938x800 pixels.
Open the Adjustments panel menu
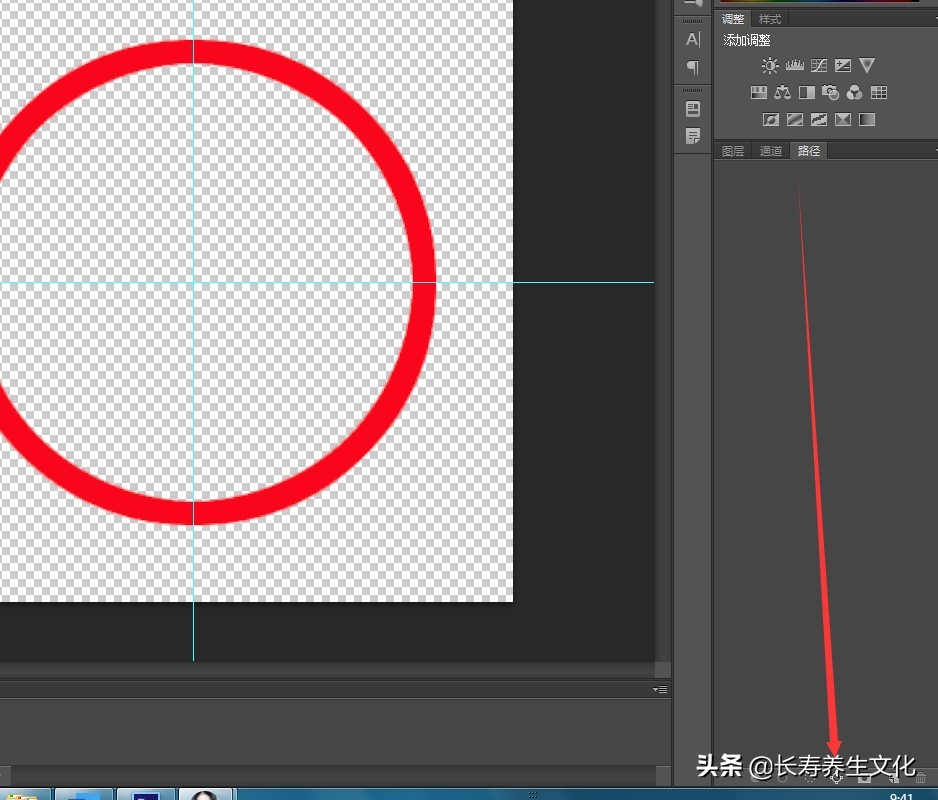(x=932, y=18)
